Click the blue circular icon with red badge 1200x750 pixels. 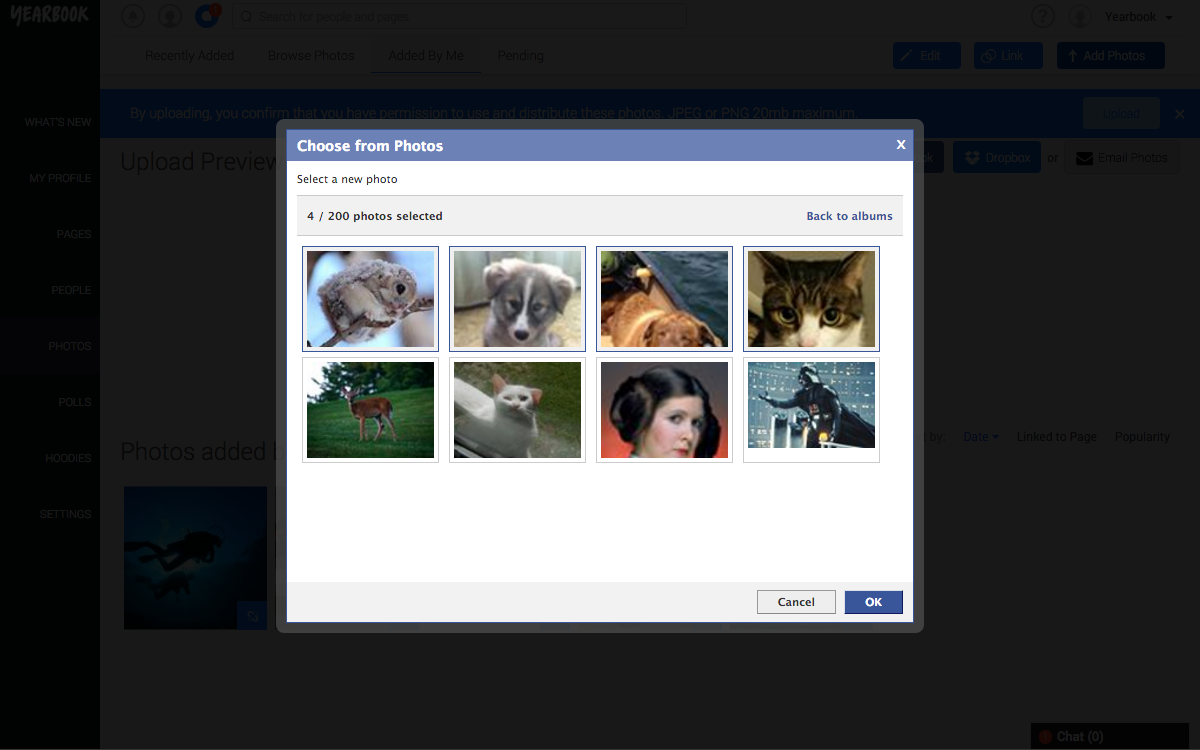pos(207,16)
